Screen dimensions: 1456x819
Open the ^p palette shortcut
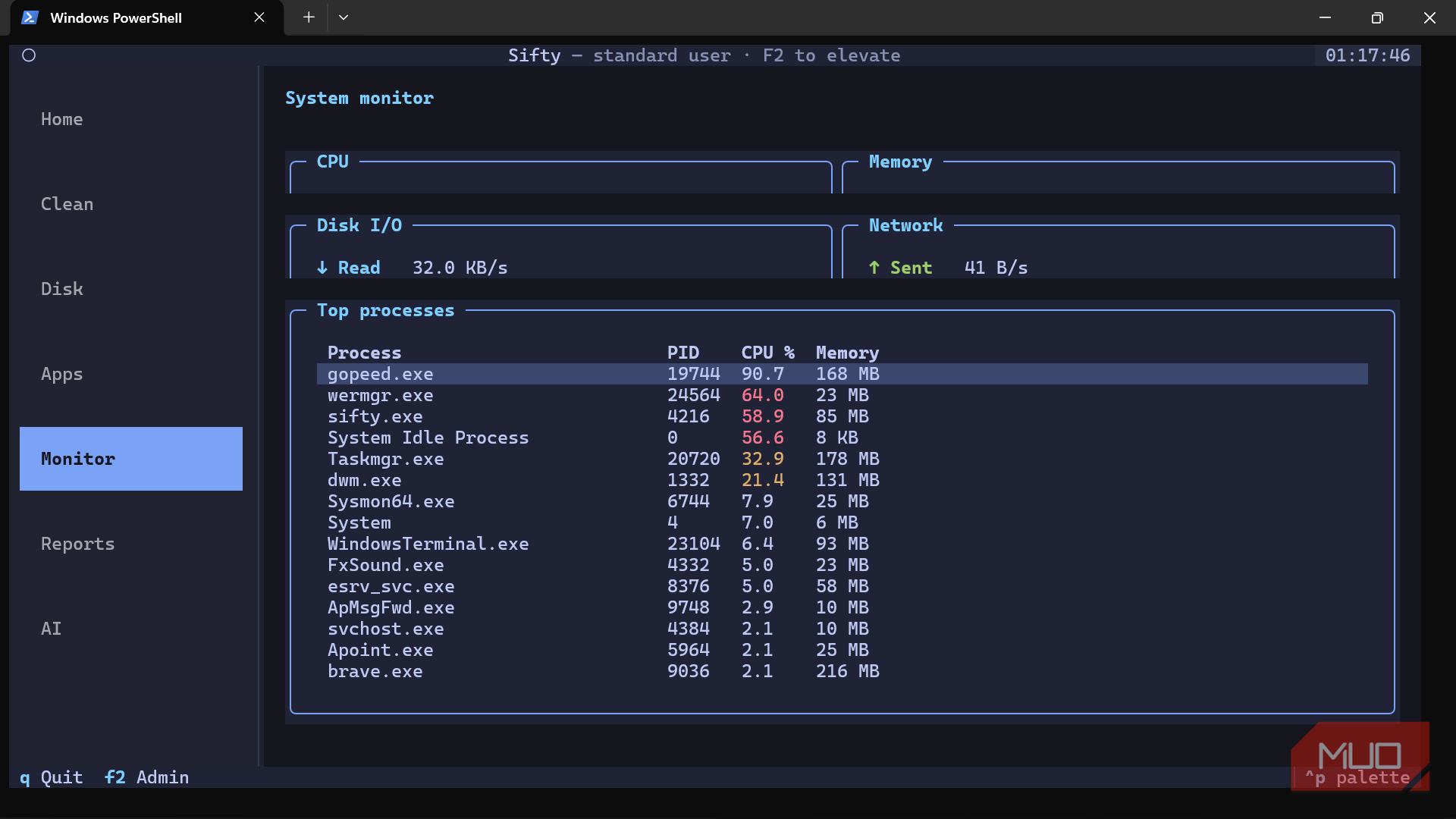pyautogui.click(x=1357, y=777)
